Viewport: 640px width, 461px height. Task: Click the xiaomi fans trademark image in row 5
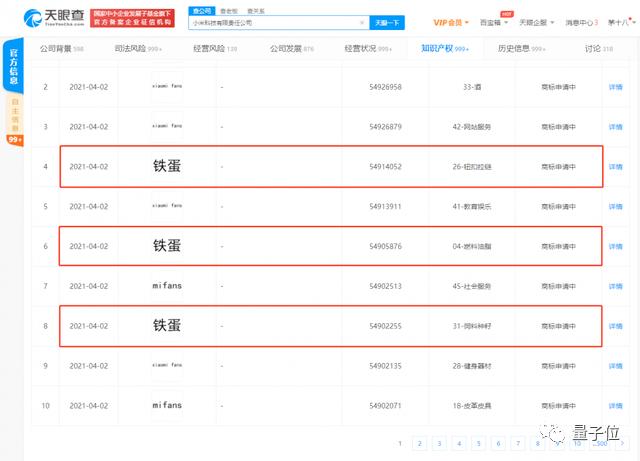click(167, 206)
